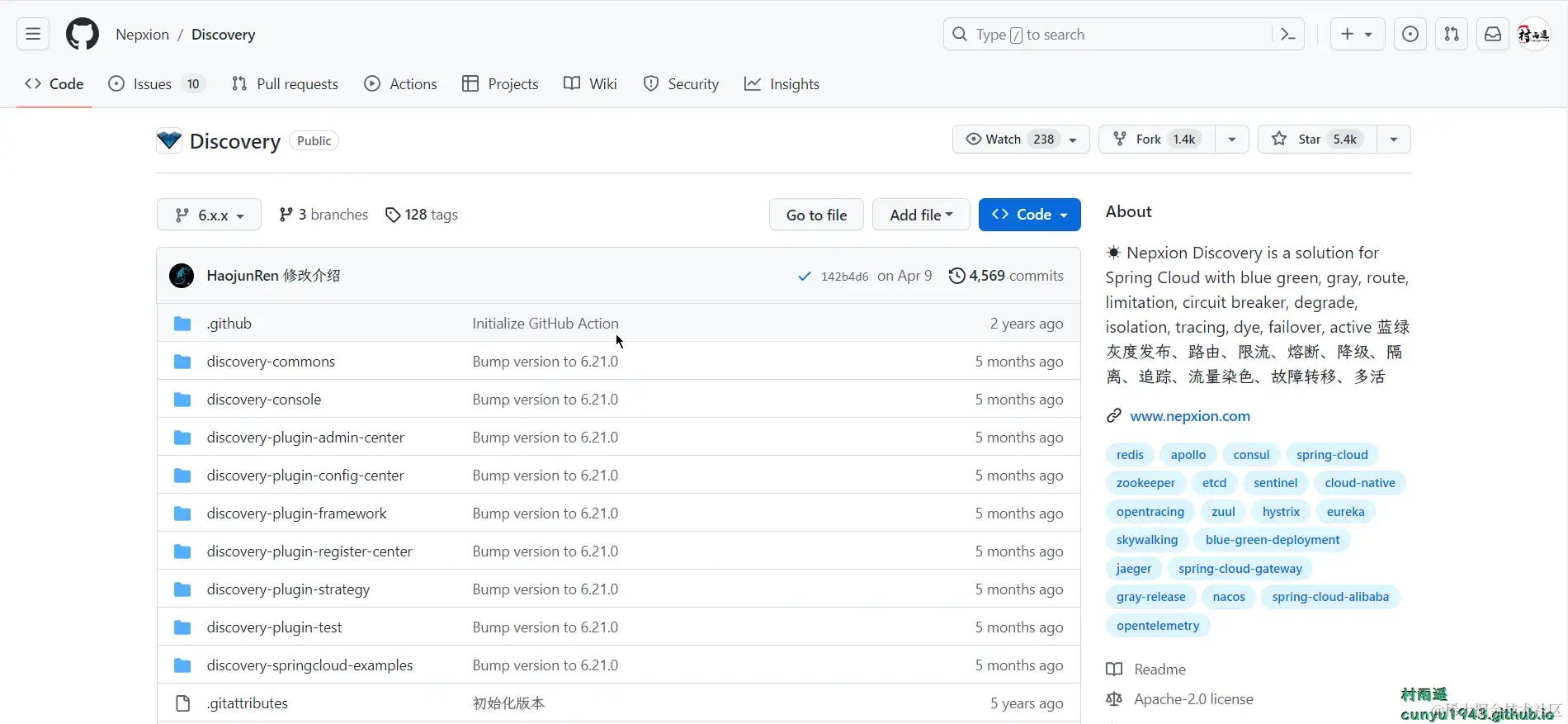Viewport: 1568px width, 724px height.
Task: Click the discovery-console folder icon
Action: point(182,400)
